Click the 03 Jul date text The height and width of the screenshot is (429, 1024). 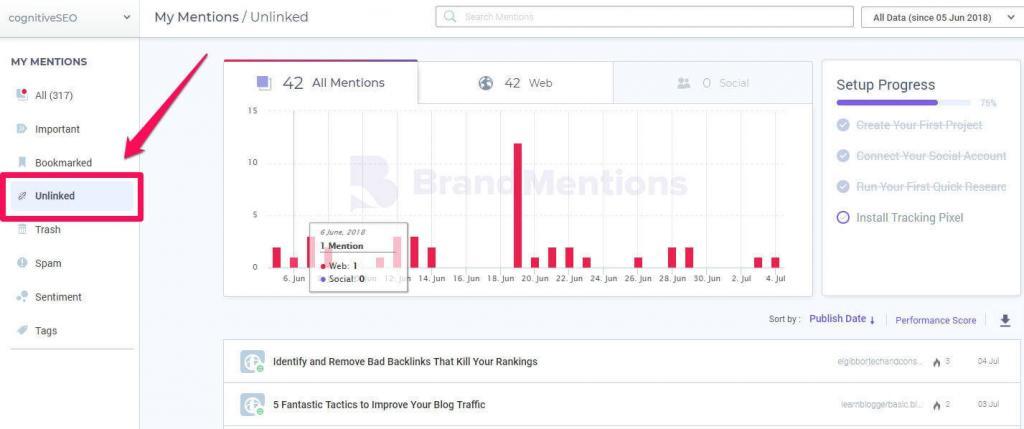click(x=988, y=405)
